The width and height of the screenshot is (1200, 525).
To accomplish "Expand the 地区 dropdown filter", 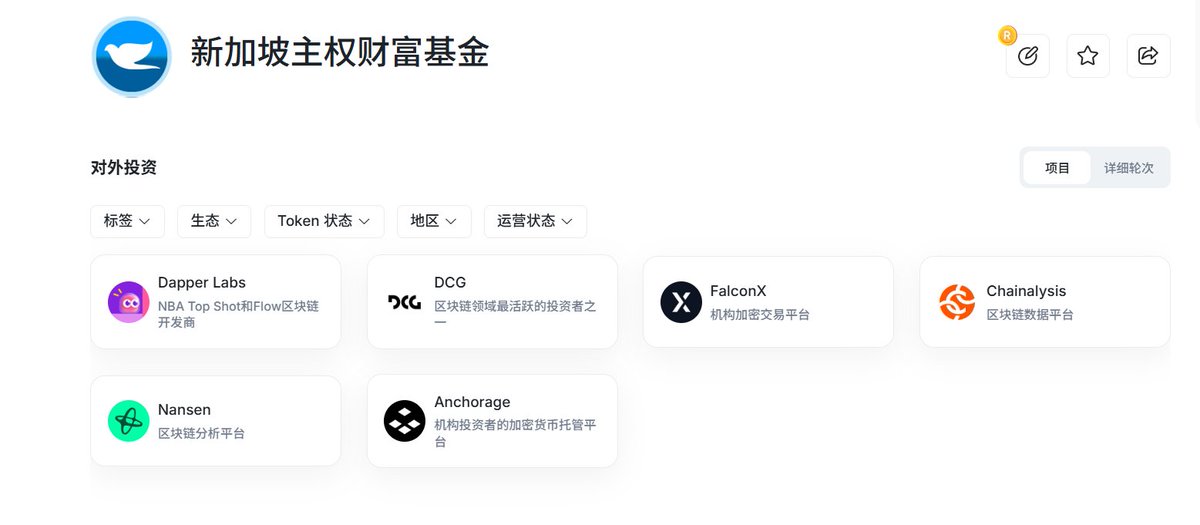I will (434, 221).
